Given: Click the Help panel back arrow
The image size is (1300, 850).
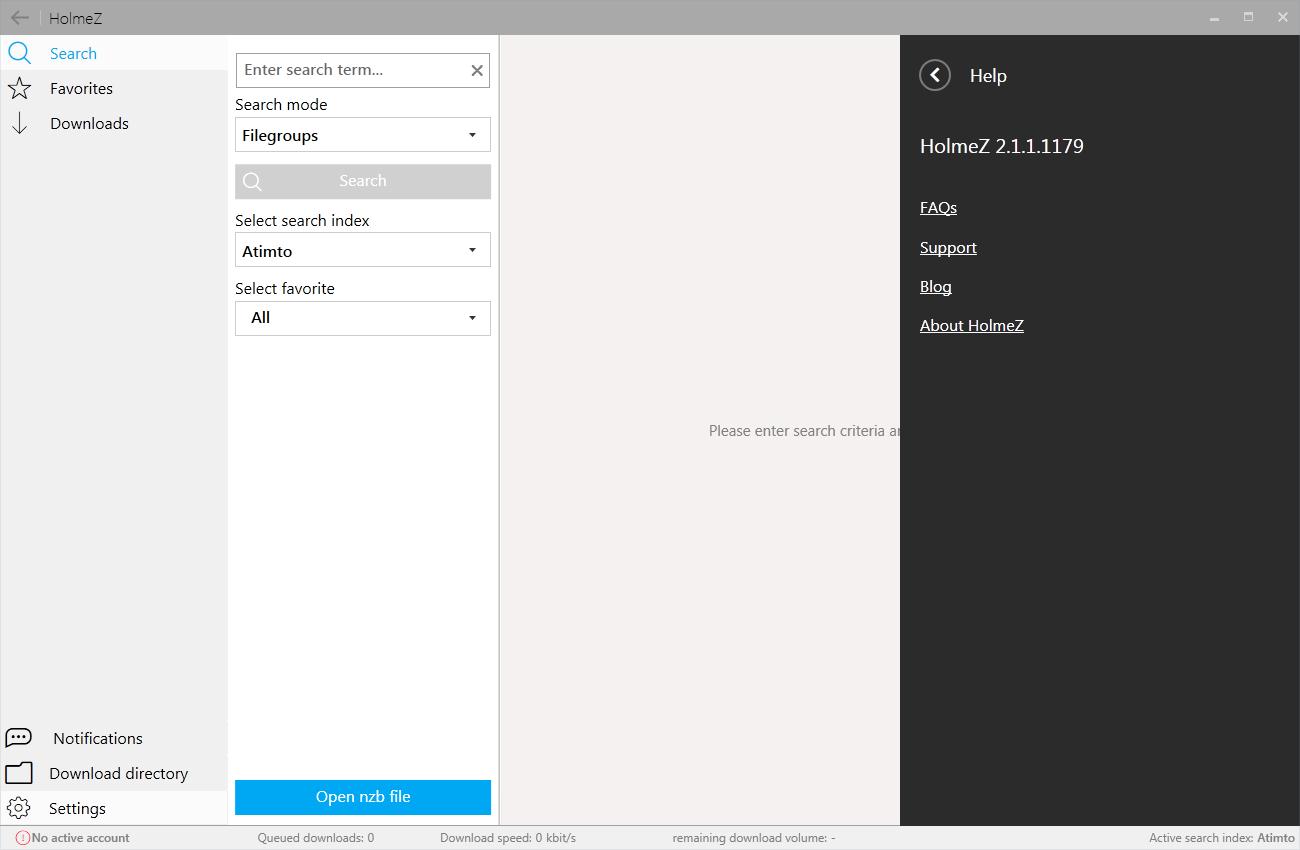Looking at the screenshot, I should click(x=935, y=75).
